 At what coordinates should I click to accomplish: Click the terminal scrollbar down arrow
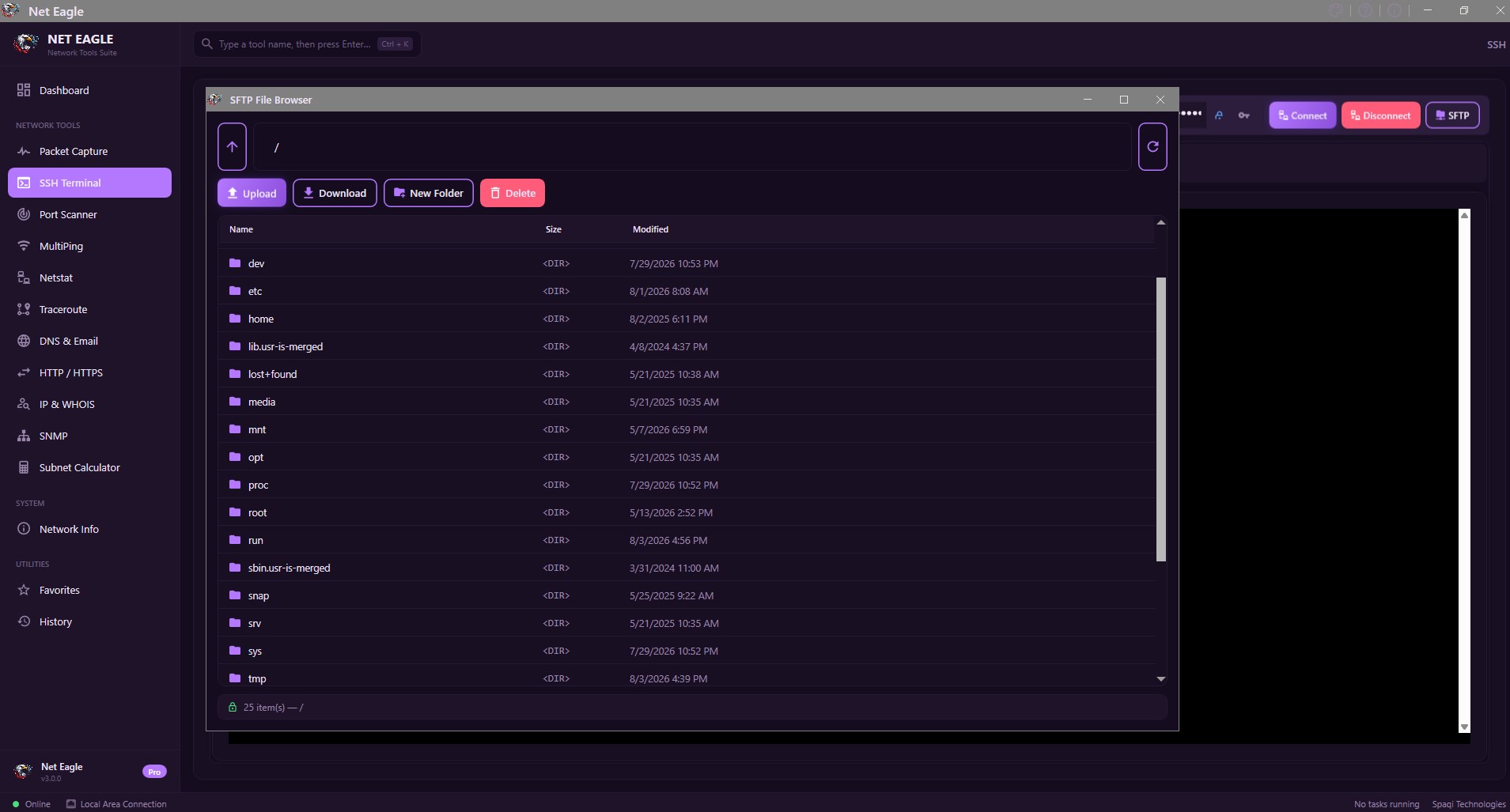click(x=1464, y=727)
